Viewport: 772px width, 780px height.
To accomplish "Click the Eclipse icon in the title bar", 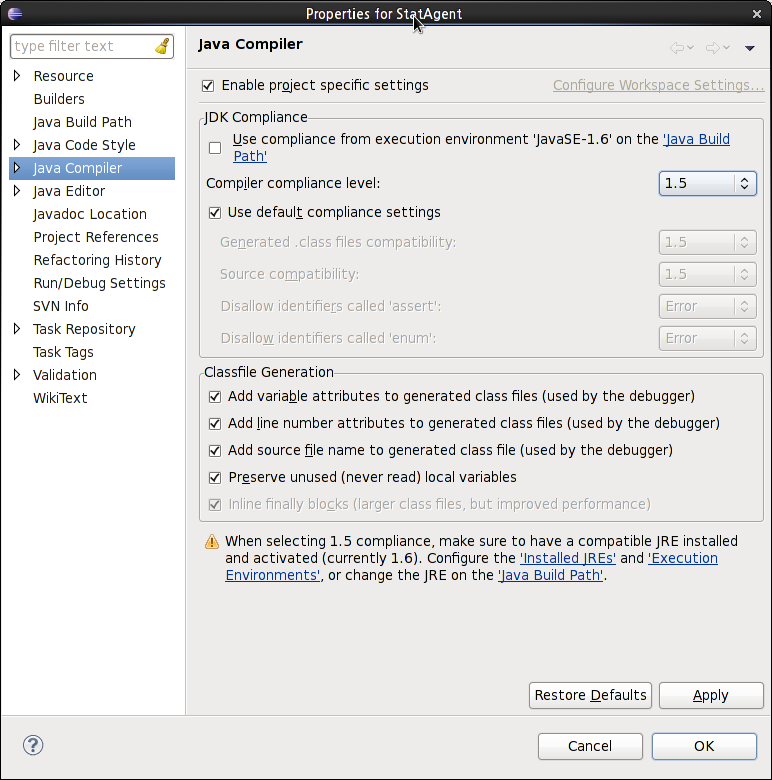I will 15,13.
